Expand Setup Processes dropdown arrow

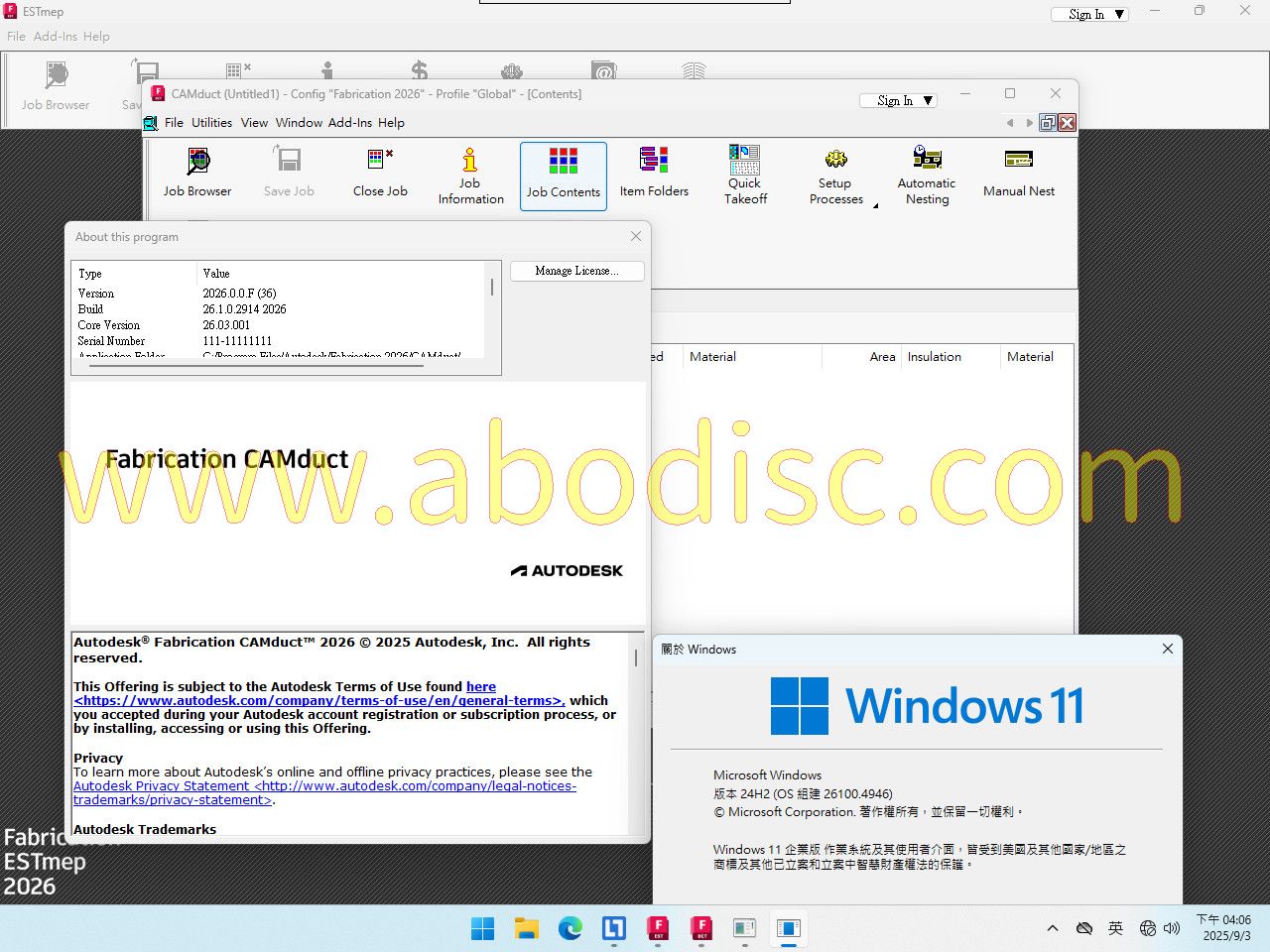(x=875, y=205)
